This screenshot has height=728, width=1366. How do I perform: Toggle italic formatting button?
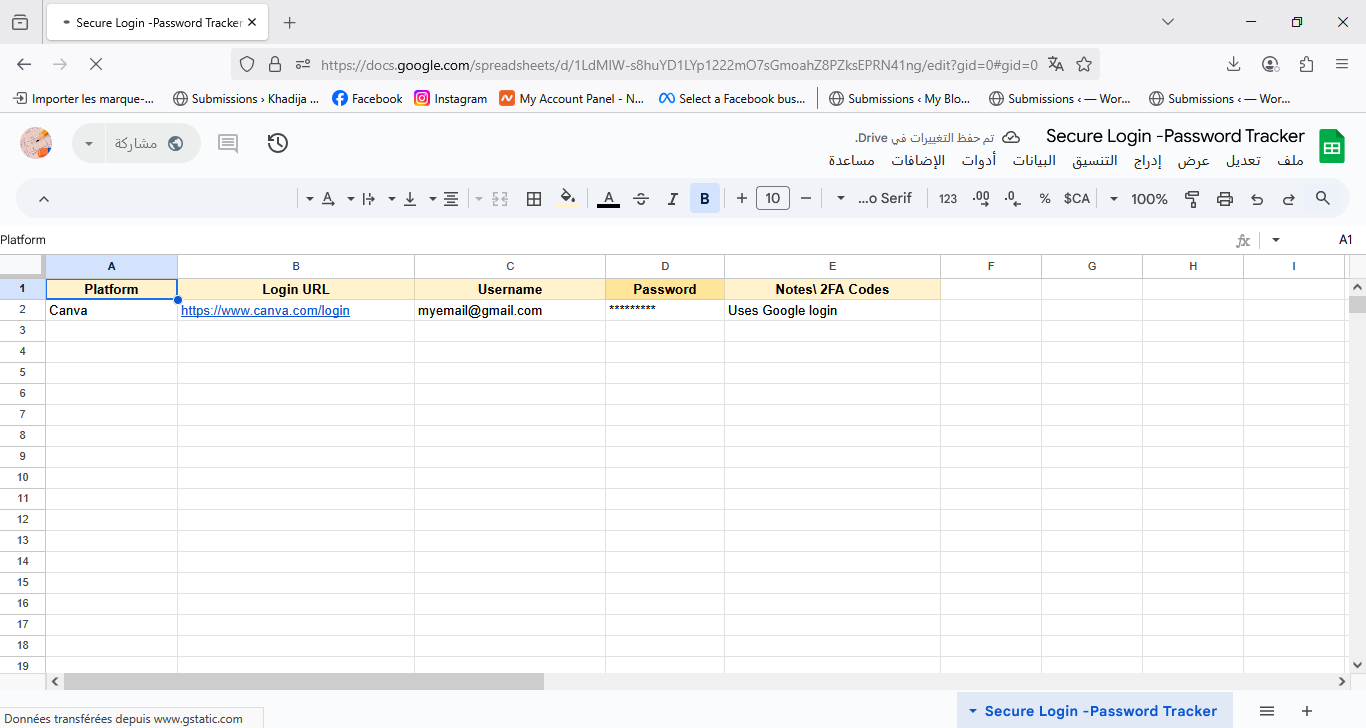pos(673,199)
